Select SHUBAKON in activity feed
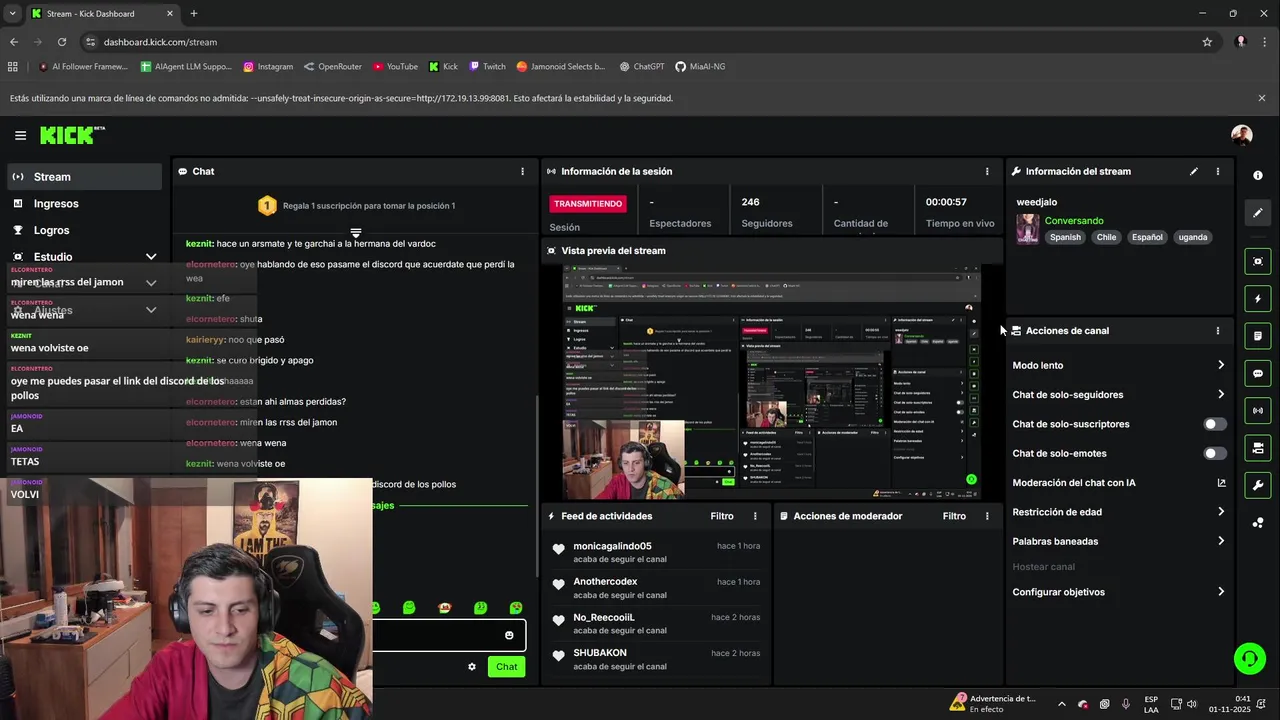Viewport: 1280px width, 720px height. [x=600, y=653]
